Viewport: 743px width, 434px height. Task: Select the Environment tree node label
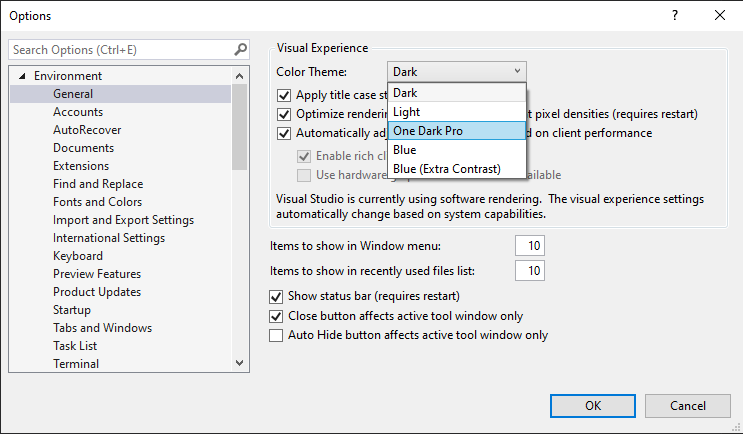click(68, 76)
